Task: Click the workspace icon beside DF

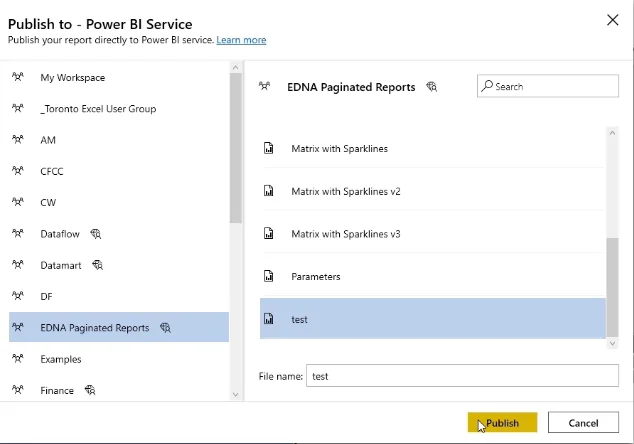Action: click(18, 296)
